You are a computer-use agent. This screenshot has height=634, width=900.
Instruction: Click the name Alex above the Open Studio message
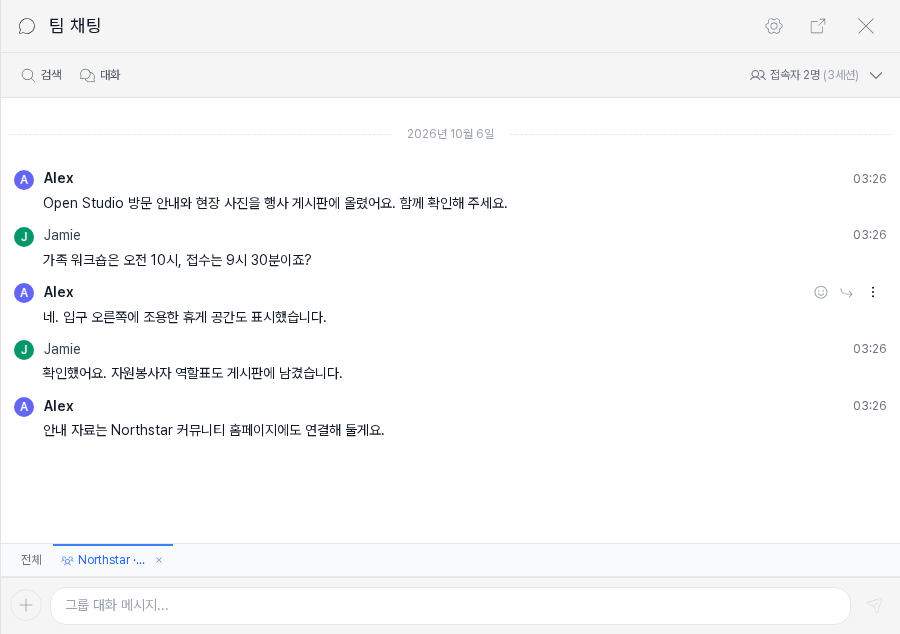click(x=59, y=178)
